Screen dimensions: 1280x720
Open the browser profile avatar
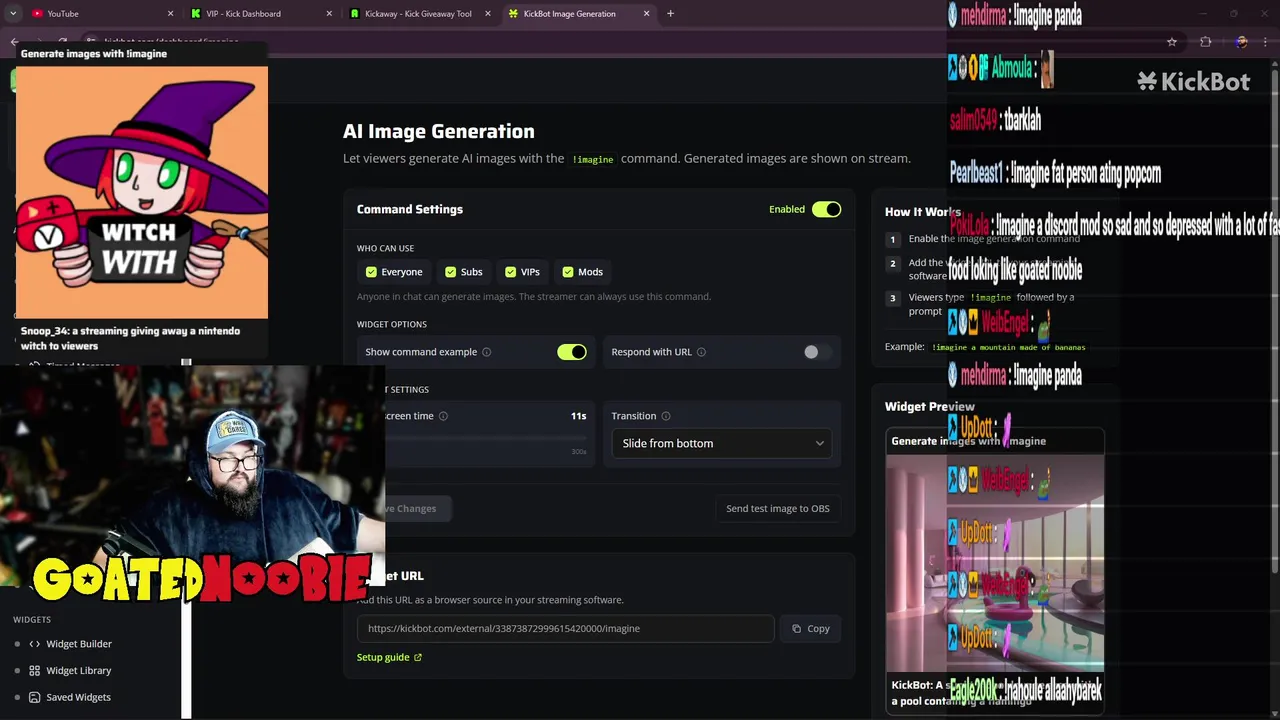click(x=1241, y=42)
